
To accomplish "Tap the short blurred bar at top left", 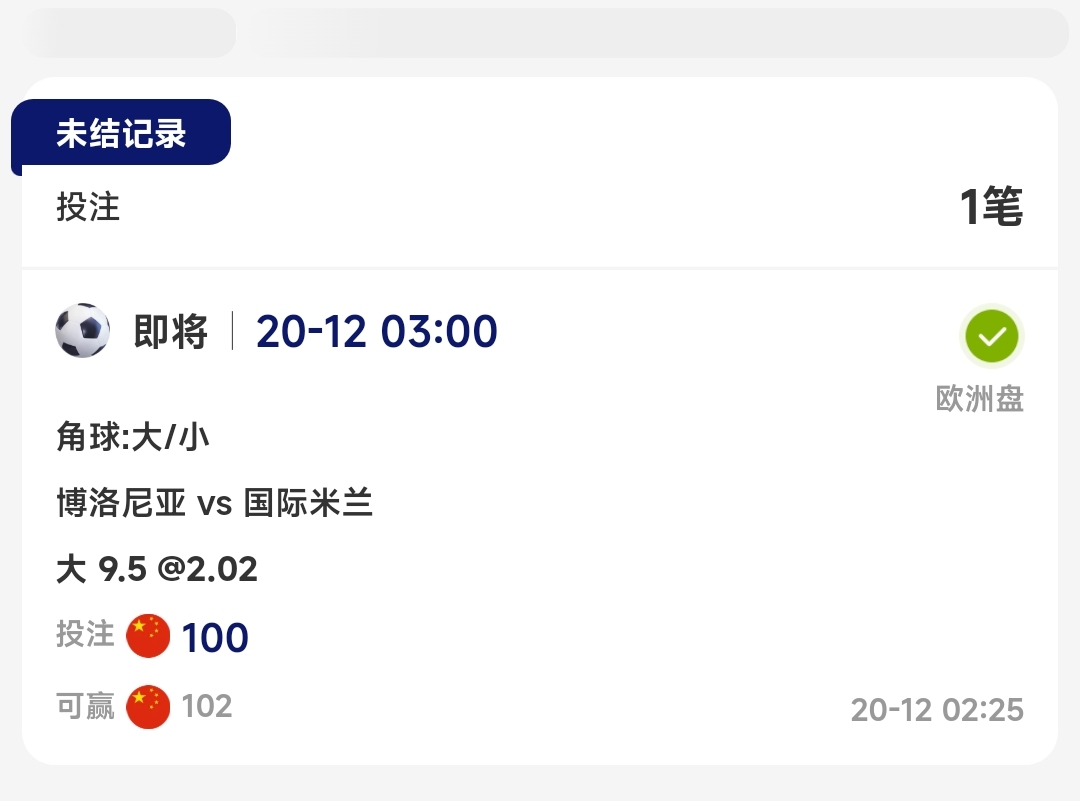I will click(130, 33).
